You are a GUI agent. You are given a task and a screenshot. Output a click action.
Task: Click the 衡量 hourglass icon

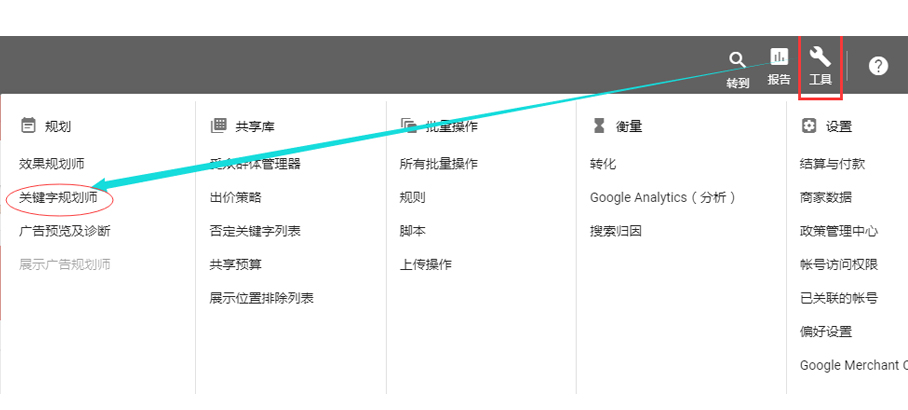click(599, 126)
